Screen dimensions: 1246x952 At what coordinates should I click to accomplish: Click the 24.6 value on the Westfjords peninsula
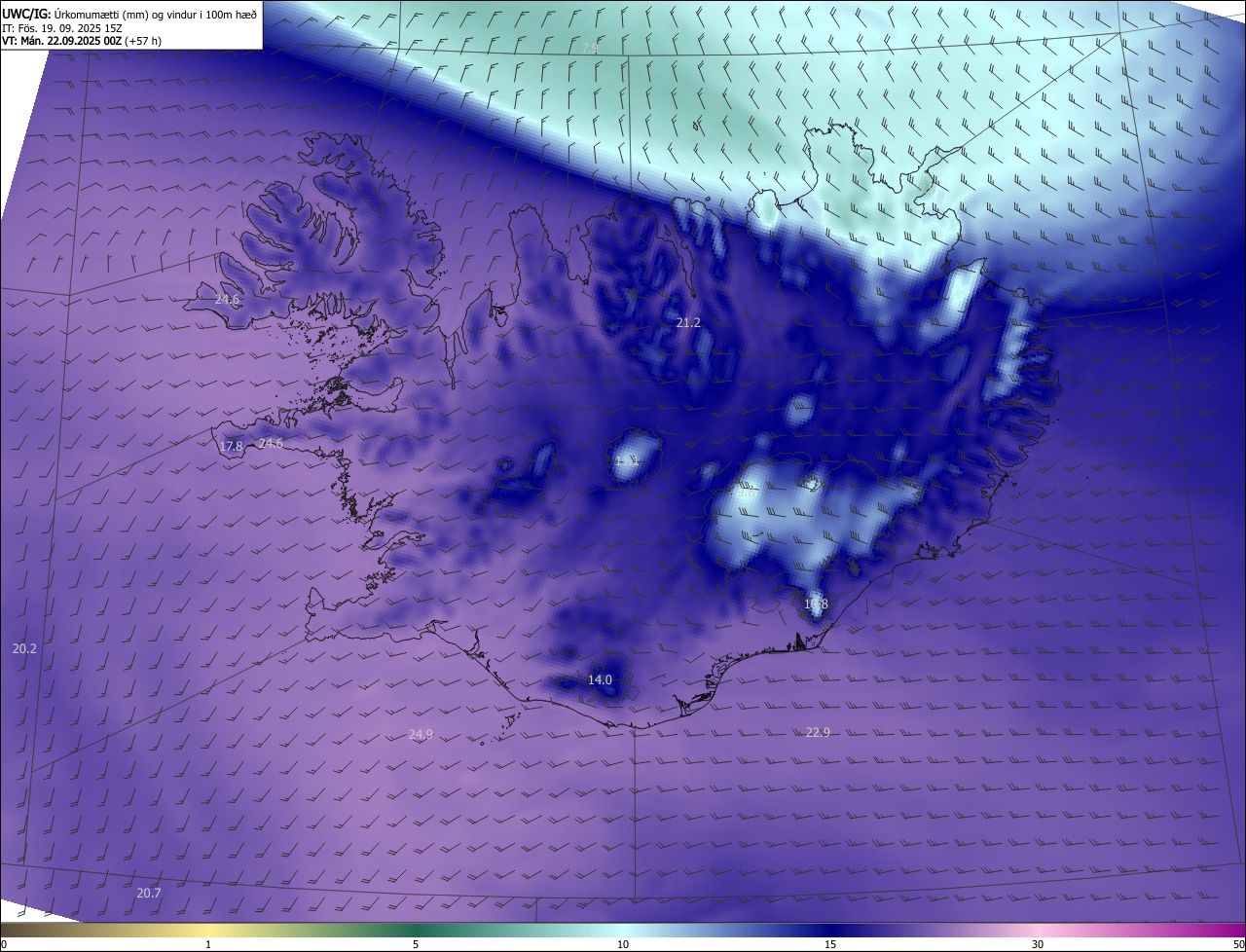pyautogui.click(x=227, y=300)
